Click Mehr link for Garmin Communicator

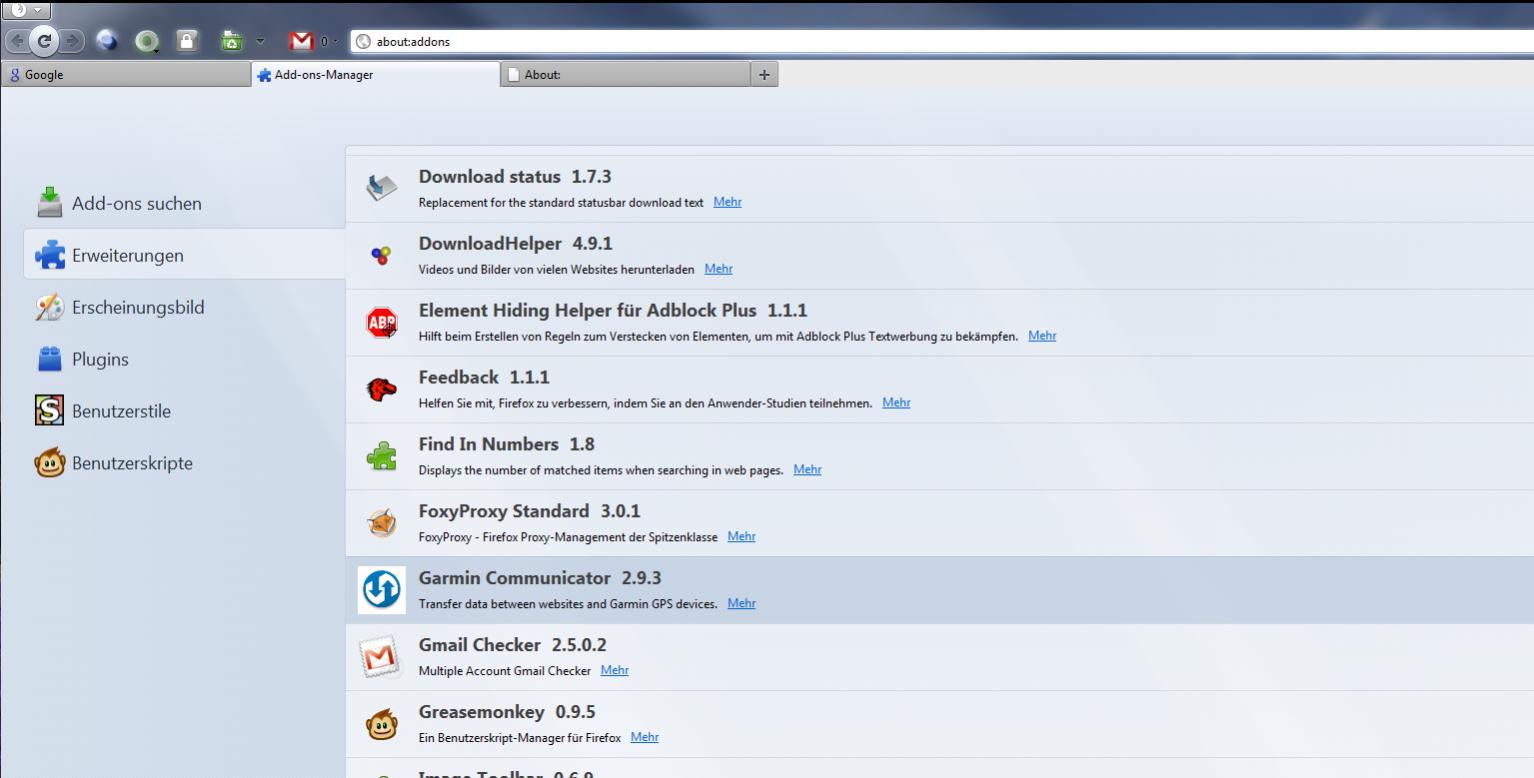coord(741,604)
